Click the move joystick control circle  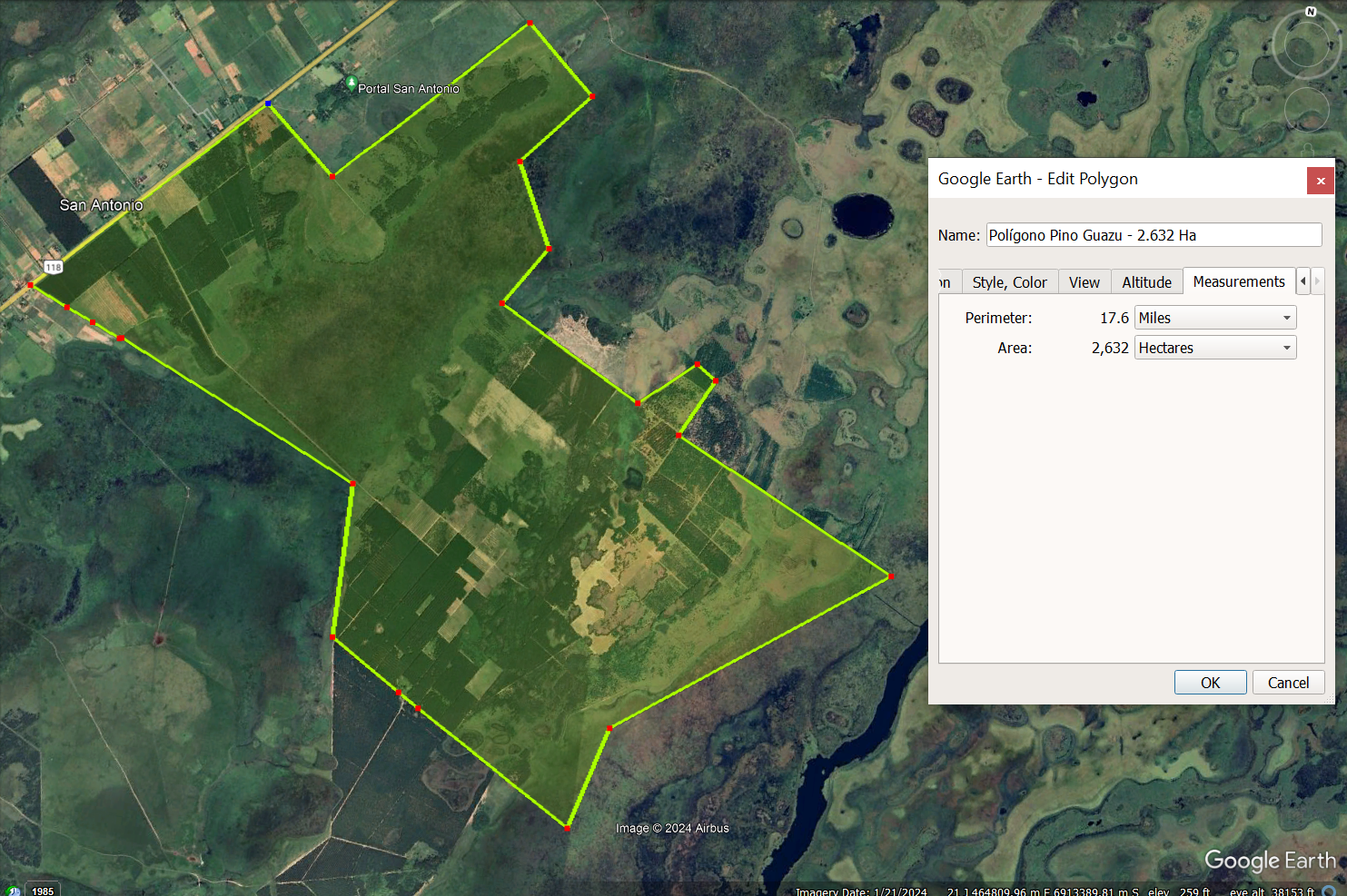click(1307, 109)
